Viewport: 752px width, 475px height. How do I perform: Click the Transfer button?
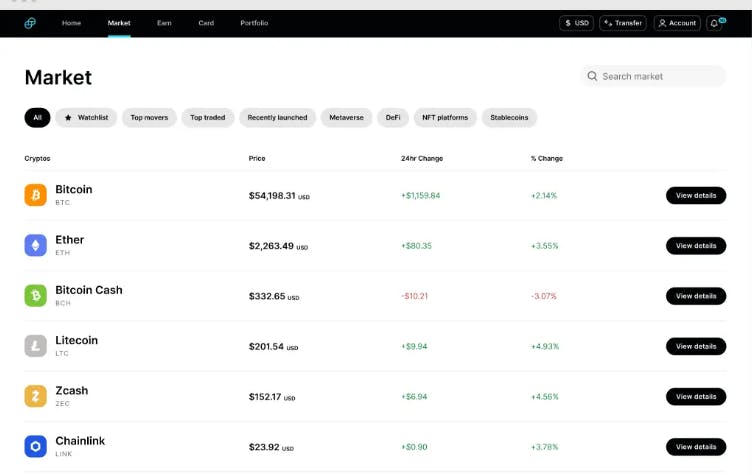[623, 23]
